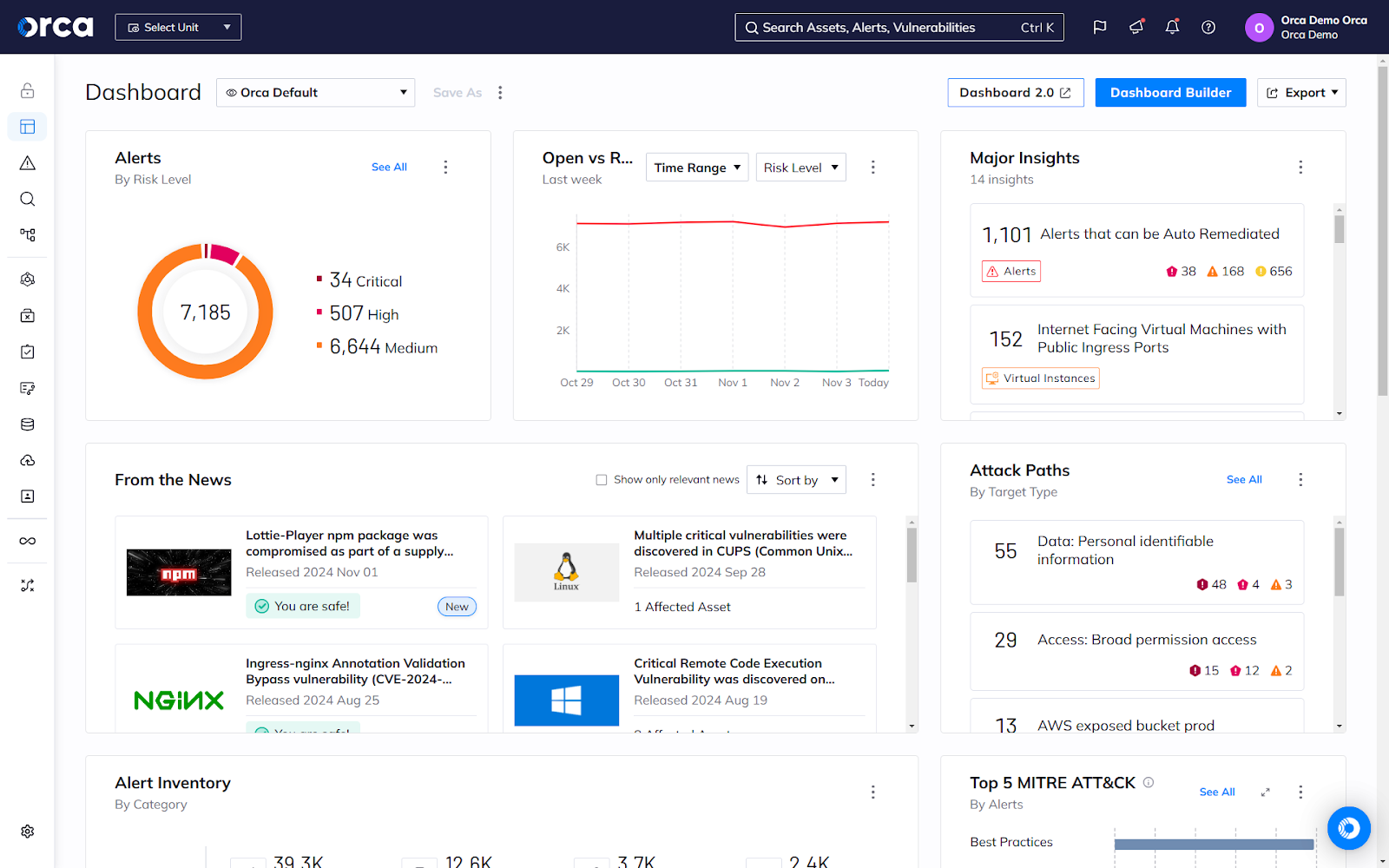Click the Best Practices bar in MITRE chart
Image resolution: width=1389 pixels, height=868 pixels.
coord(1214,844)
